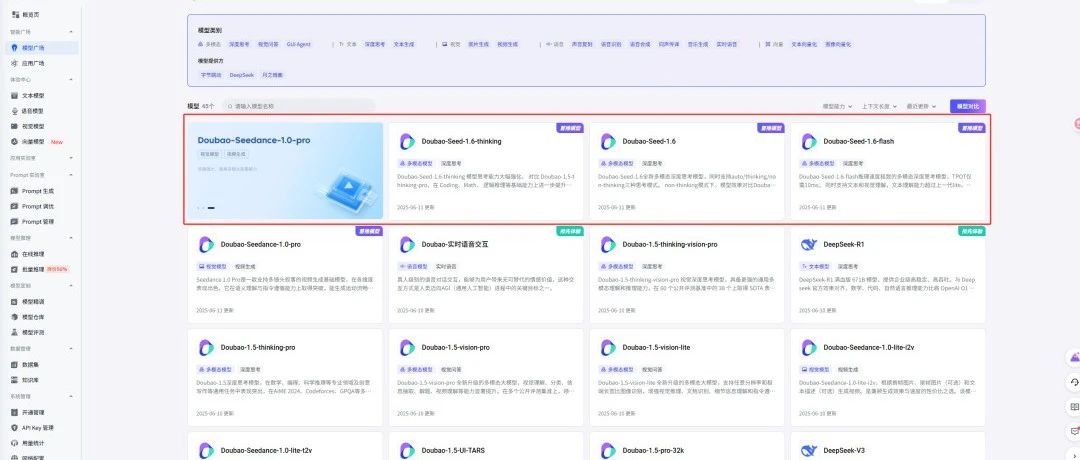Filter models by 视频生成 category
Image resolution: width=1080 pixels, height=460 pixels.
(506, 44)
